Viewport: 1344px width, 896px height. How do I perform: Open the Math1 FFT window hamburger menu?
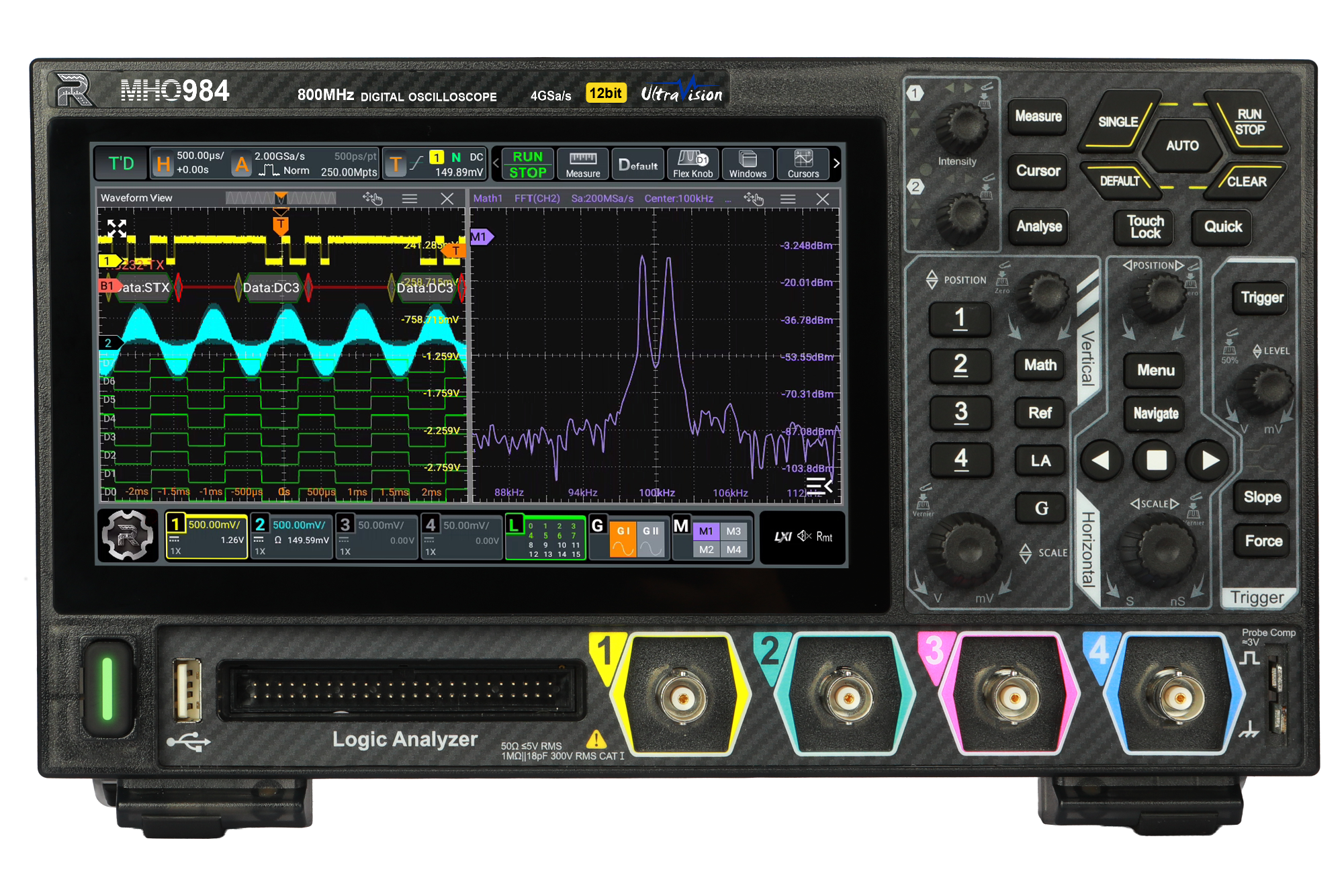[788, 198]
